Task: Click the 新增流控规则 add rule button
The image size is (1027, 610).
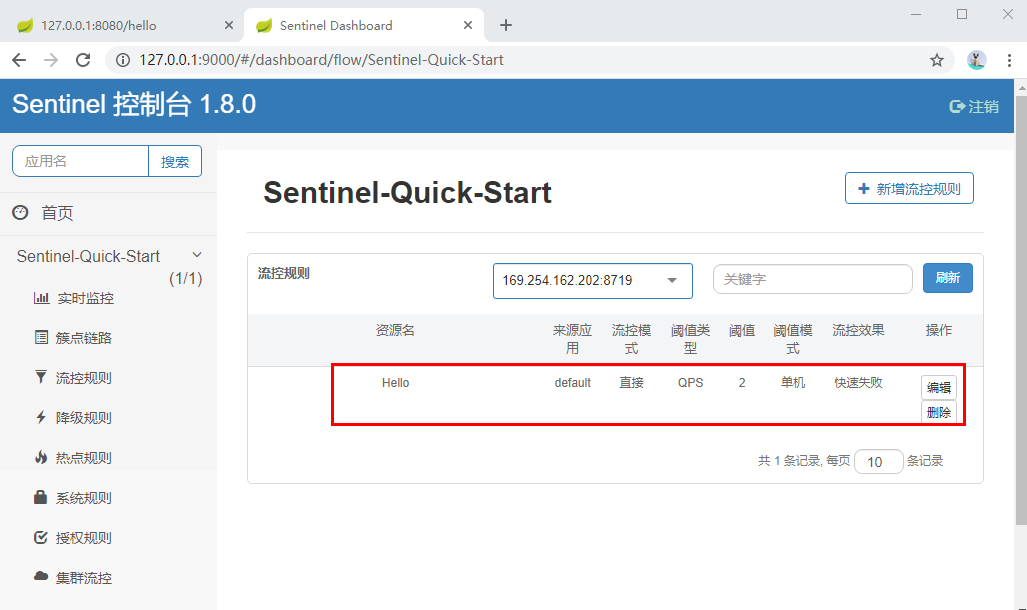Action: 909,189
